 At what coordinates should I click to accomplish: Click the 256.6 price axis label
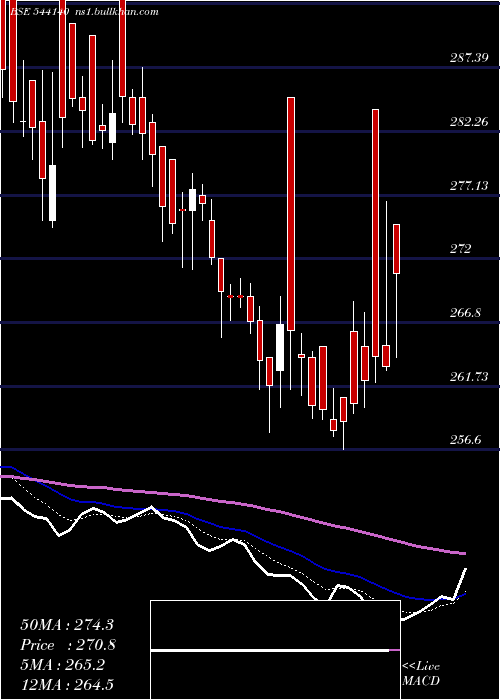[465, 440]
